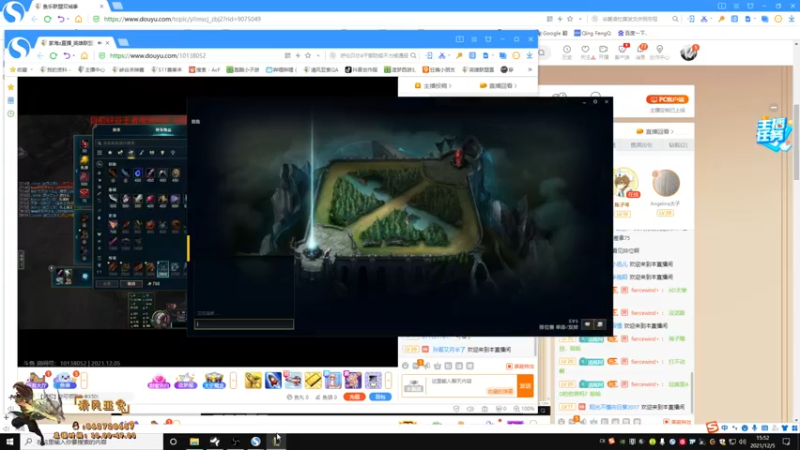
Task: Open the front browser main menu icon
Action: click(474, 39)
